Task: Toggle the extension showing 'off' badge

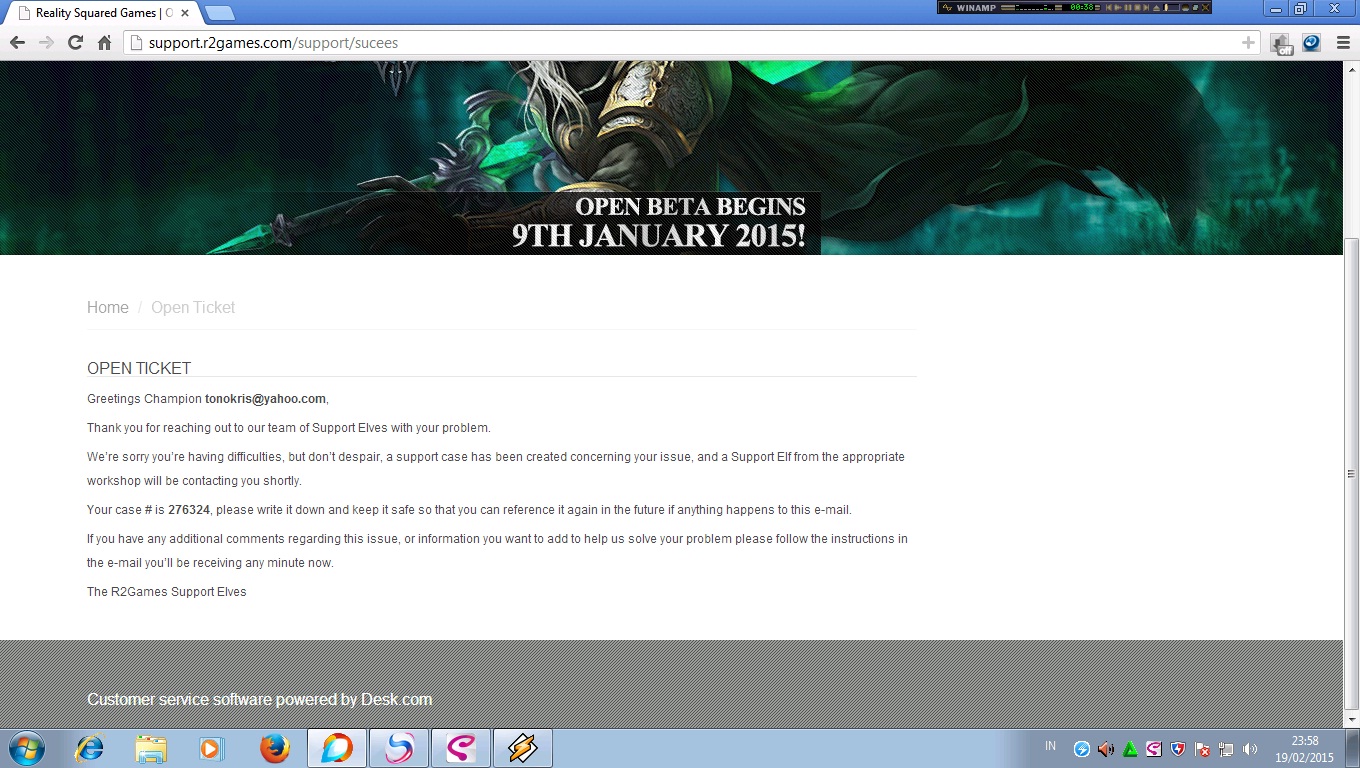Action: click(1280, 43)
